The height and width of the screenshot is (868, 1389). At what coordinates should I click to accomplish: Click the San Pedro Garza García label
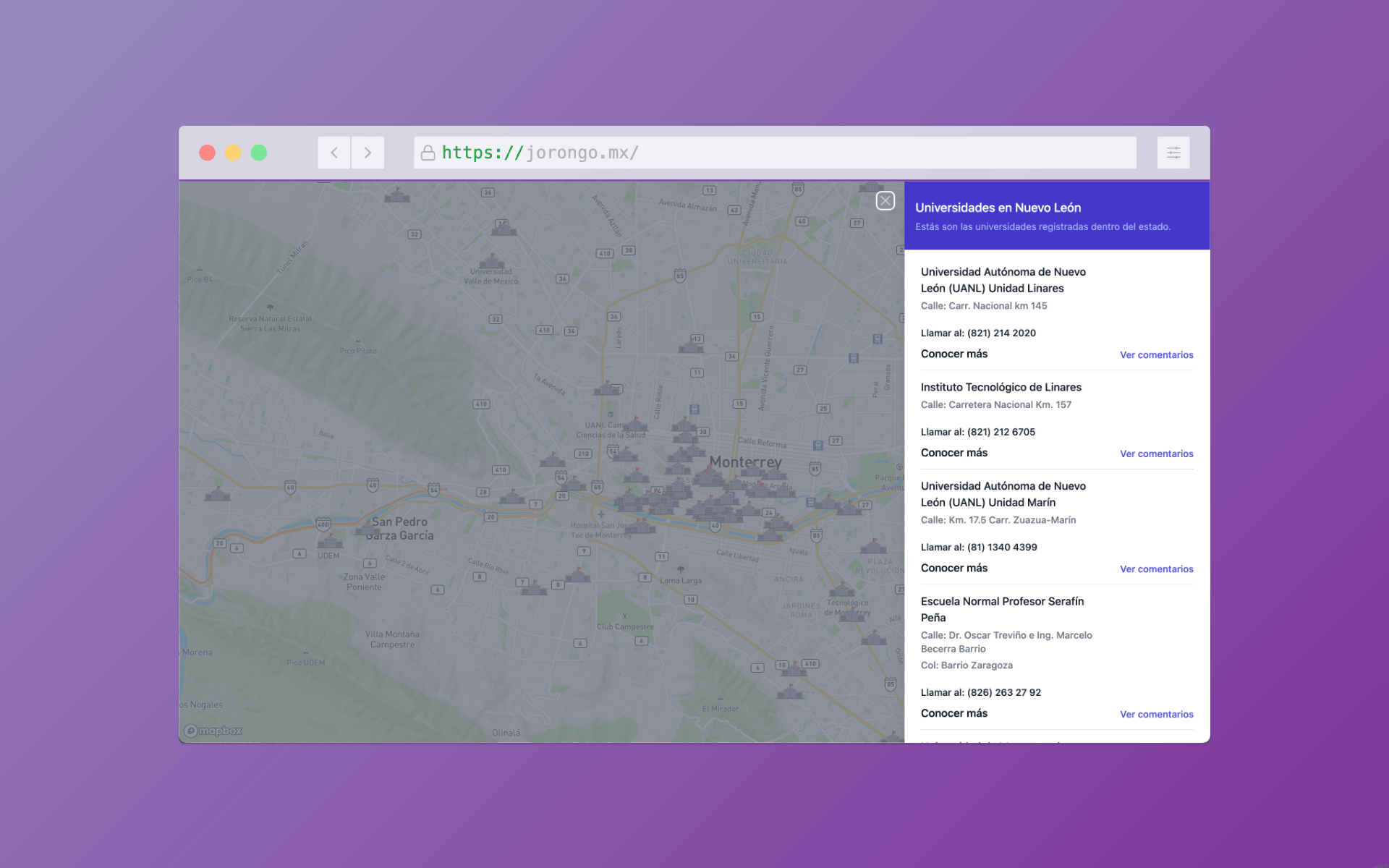(399, 529)
